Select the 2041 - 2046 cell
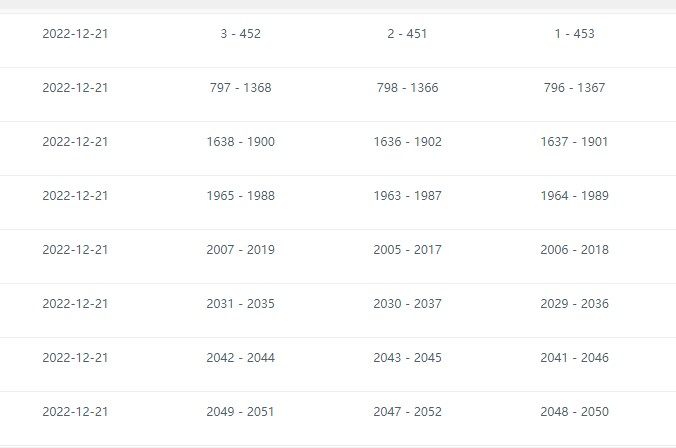This screenshot has width=676, height=448. point(574,358)
